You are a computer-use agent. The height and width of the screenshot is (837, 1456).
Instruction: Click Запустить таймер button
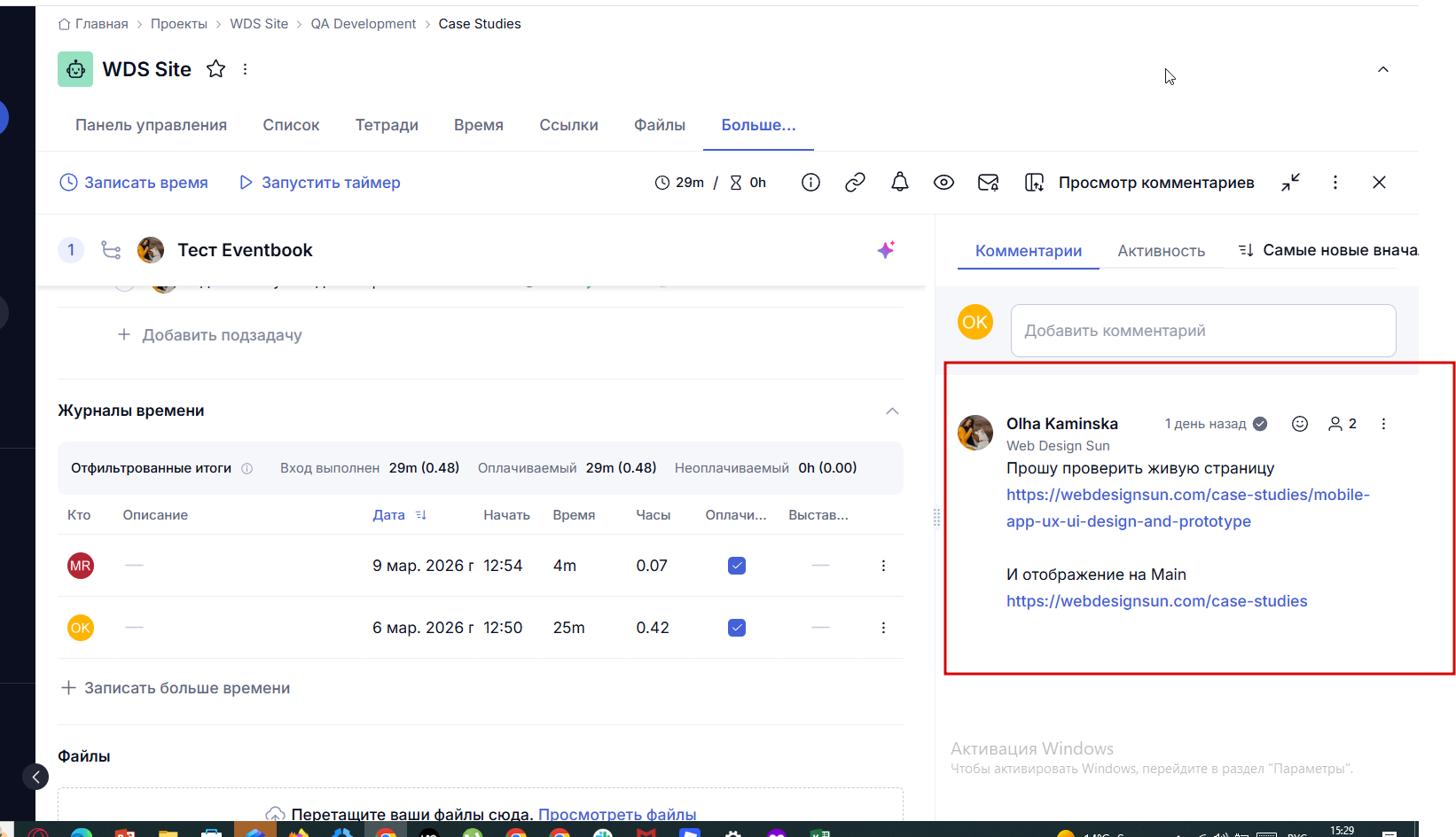click(320, 183)
